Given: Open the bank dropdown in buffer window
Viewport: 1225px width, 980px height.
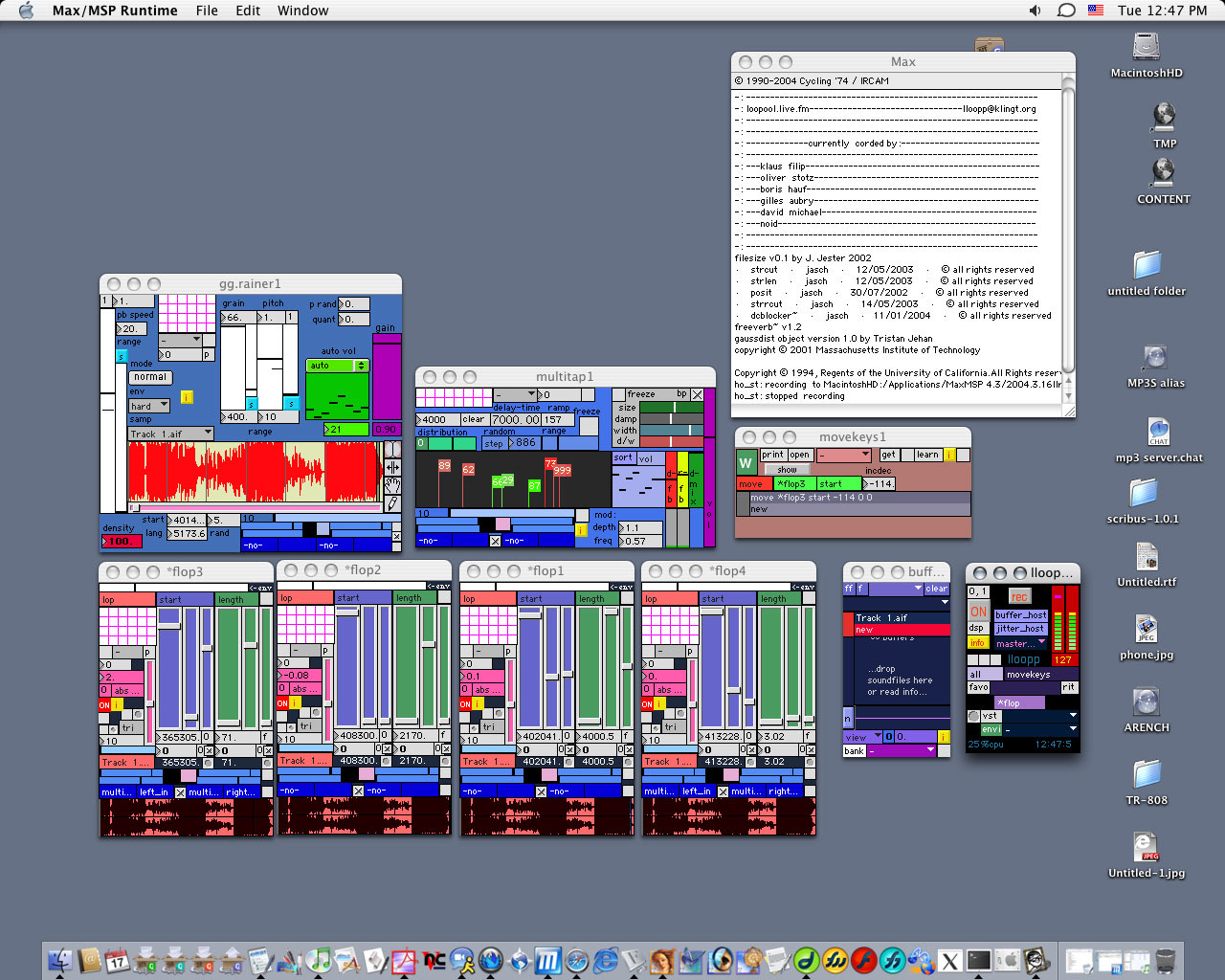Looking at the screenshot, I should [902, 750].
